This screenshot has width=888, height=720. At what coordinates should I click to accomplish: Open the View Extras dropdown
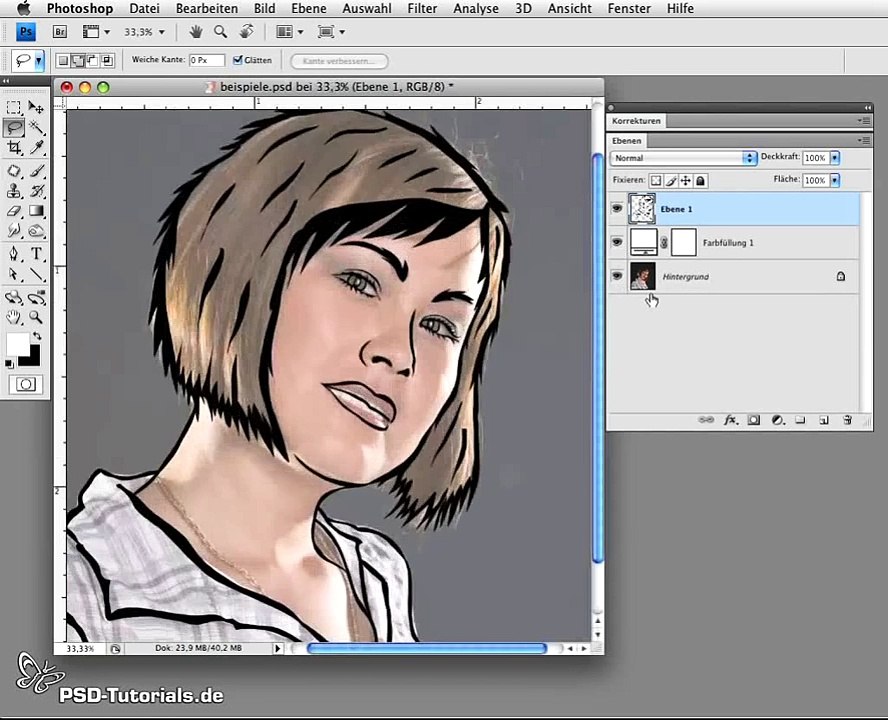click(x=96, y=32)
